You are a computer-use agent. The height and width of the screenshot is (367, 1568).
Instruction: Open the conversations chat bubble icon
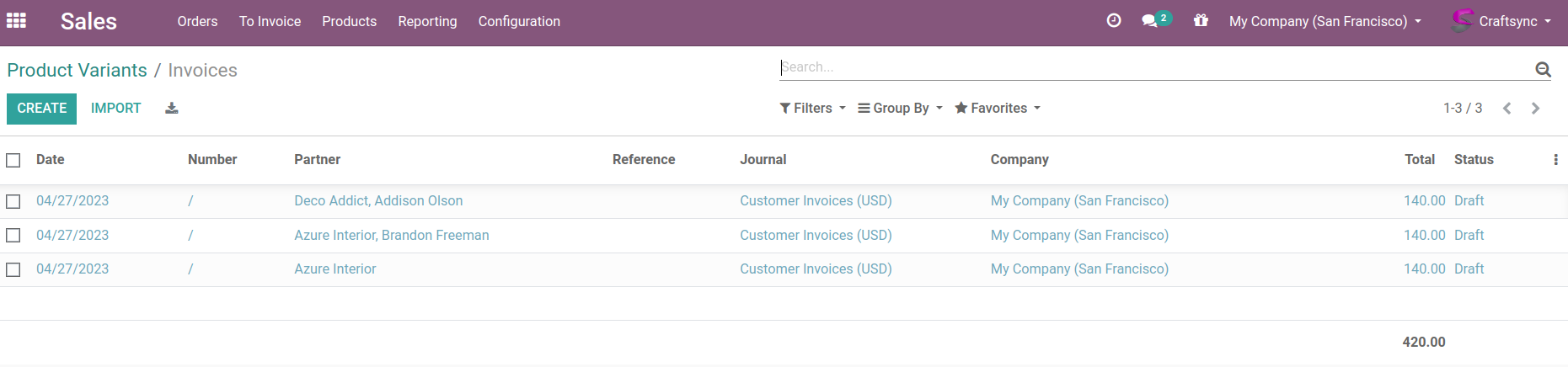tap(1150, 21)
